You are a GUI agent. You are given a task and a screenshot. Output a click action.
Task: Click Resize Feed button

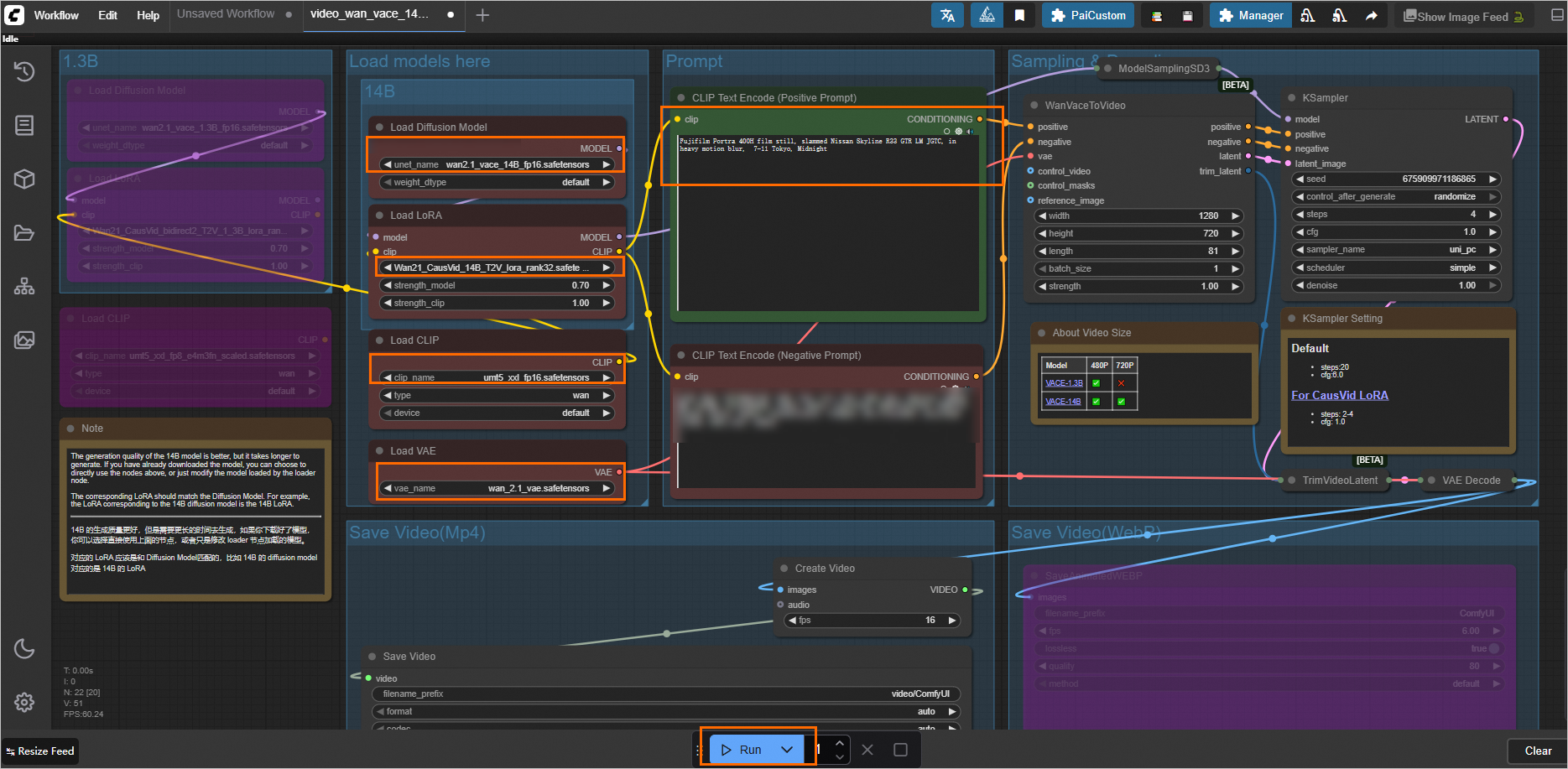coord(39,751)
